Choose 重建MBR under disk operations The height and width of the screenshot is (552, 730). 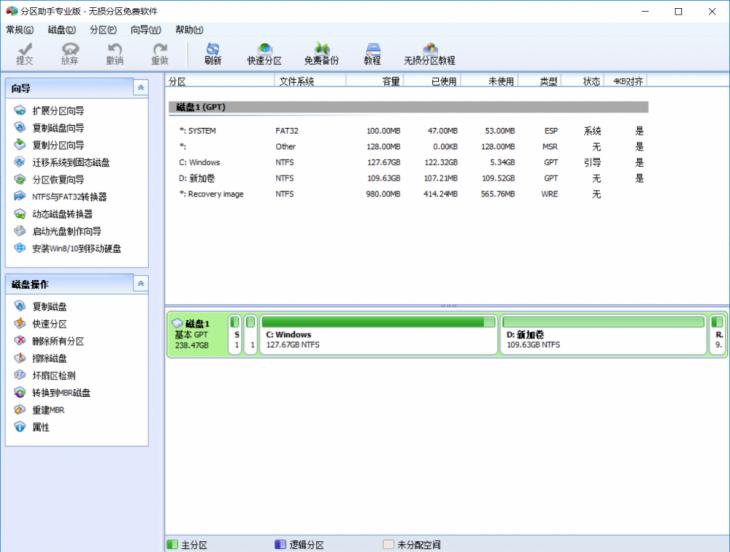(x=40, y=410)
